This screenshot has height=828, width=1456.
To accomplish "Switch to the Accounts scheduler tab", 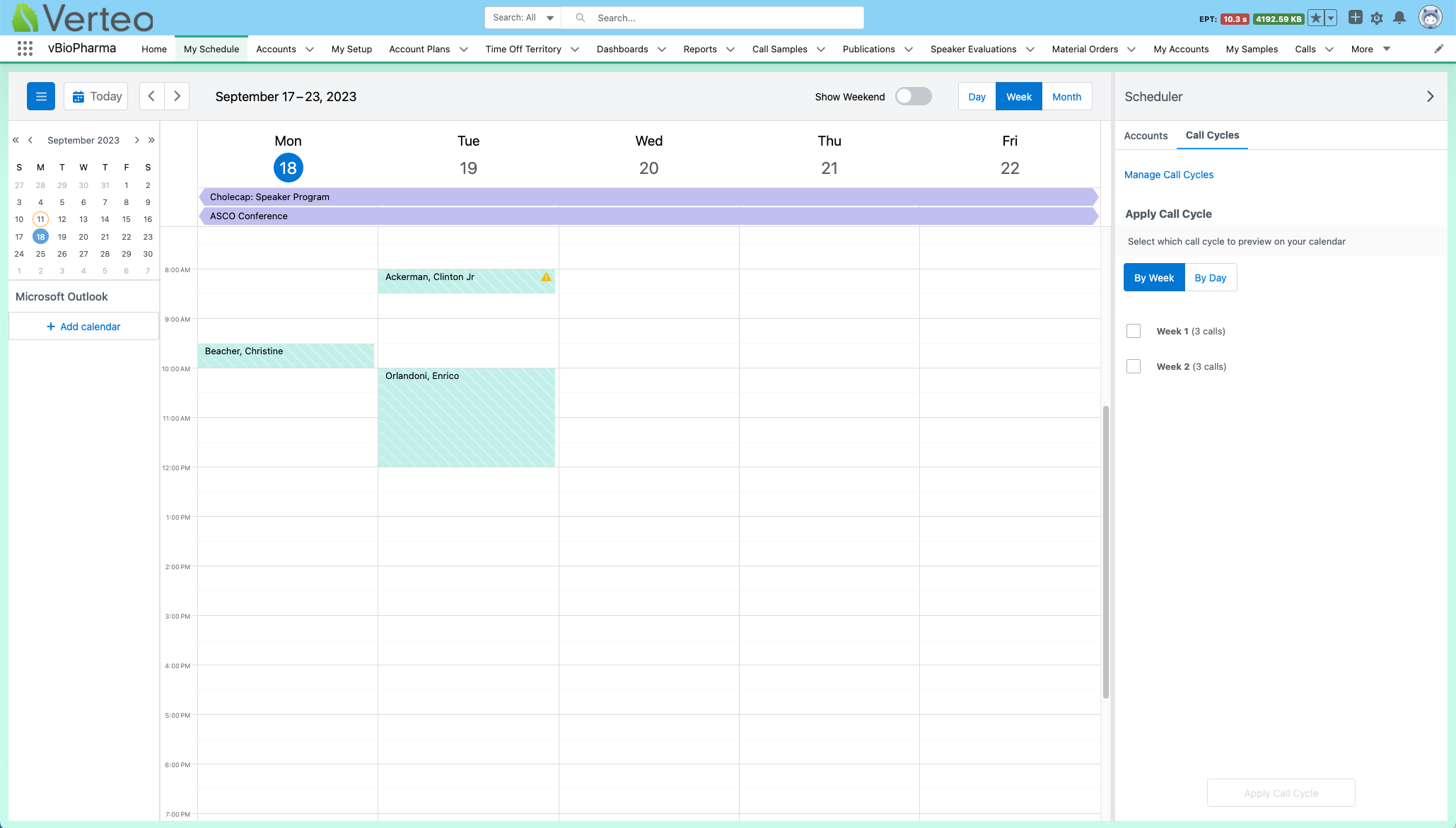I will coord(1146,136).
